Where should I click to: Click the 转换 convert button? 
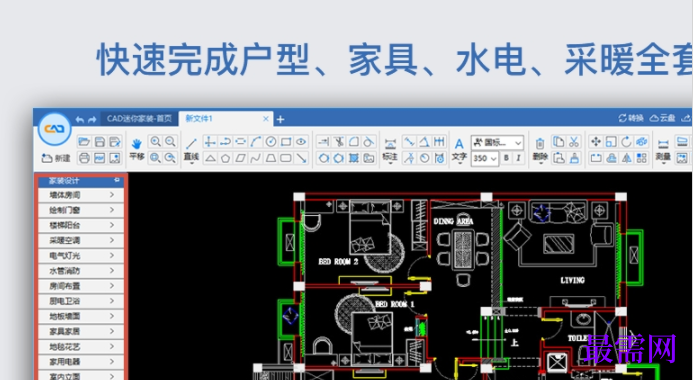coord(631,118)
